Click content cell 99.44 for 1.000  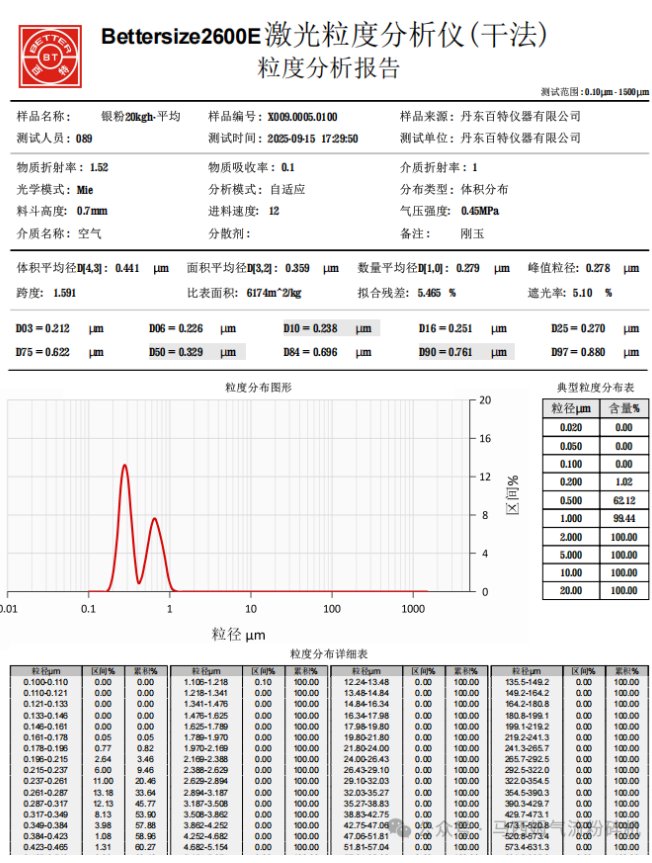[624, 518]
